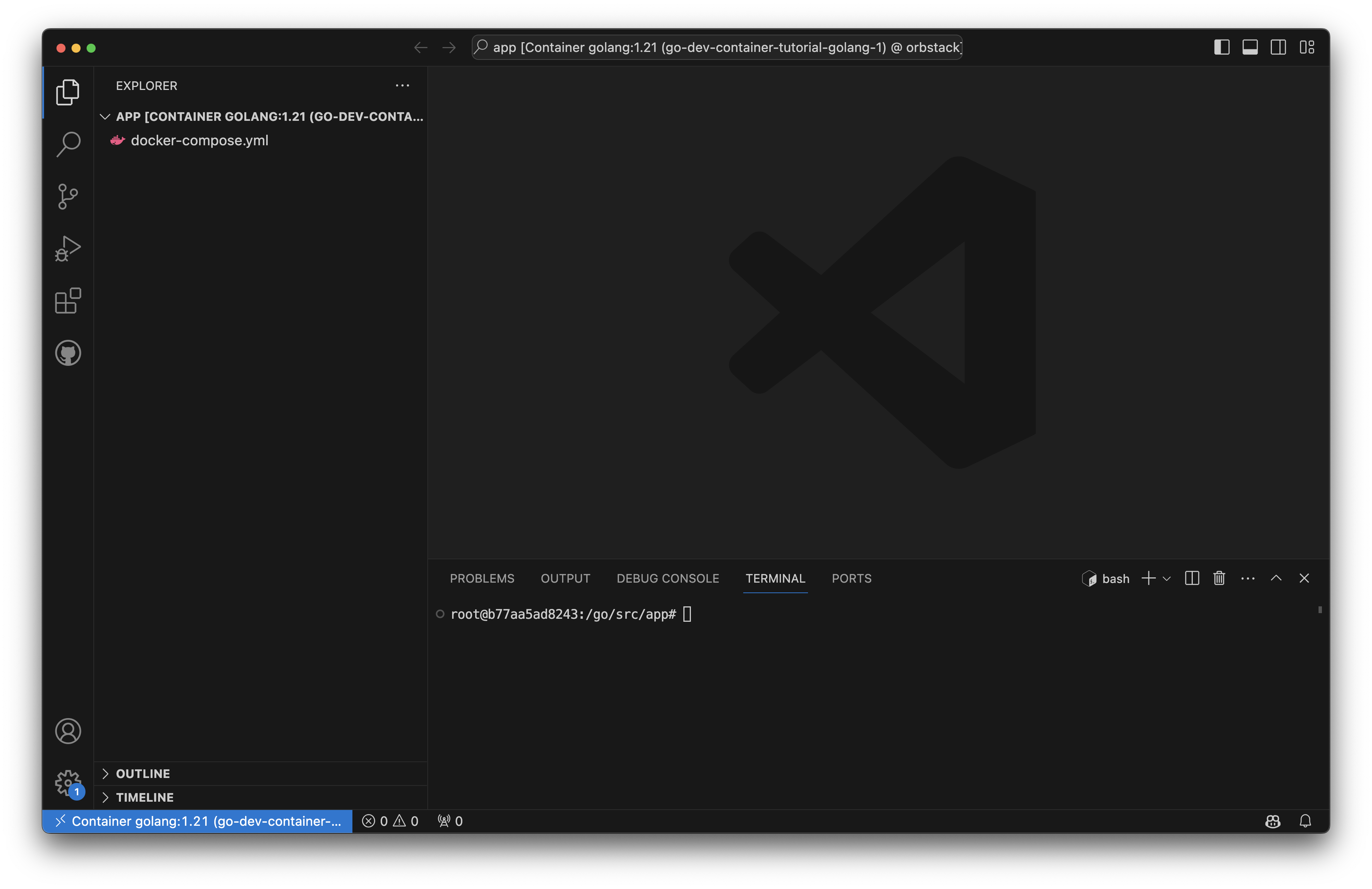Switch to the OUTPUT tab
Screen dimensions: 1372x889
click(x=565, y=578)
